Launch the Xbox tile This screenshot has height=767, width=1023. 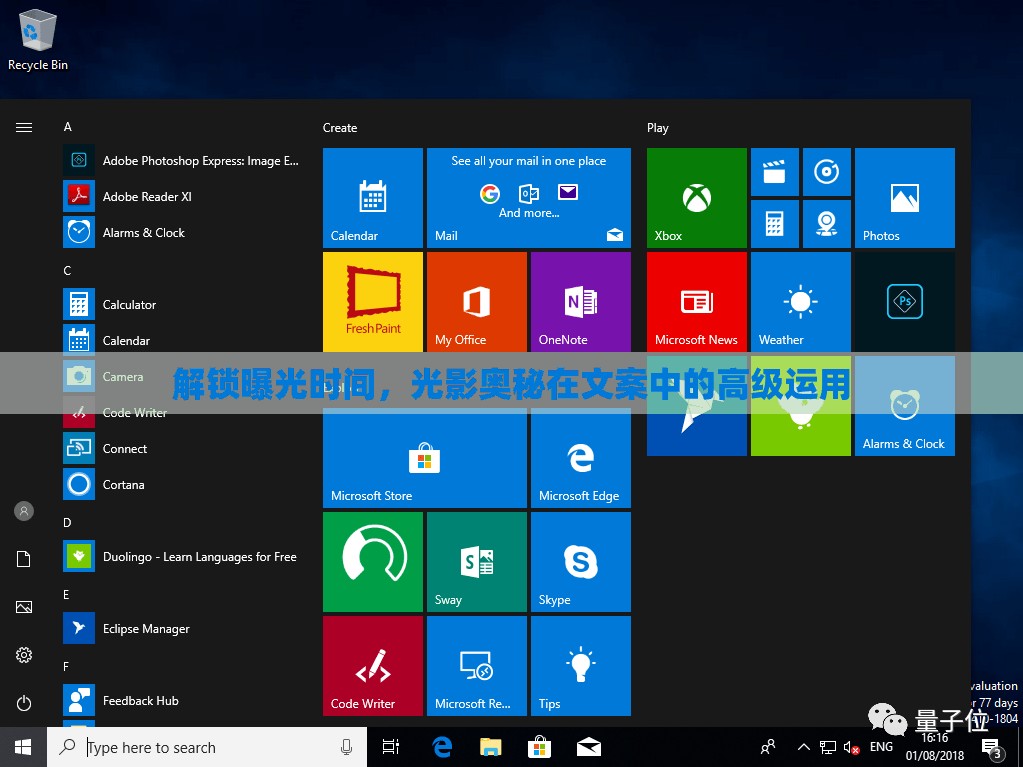pyautogui.click(x=697, y=198)
